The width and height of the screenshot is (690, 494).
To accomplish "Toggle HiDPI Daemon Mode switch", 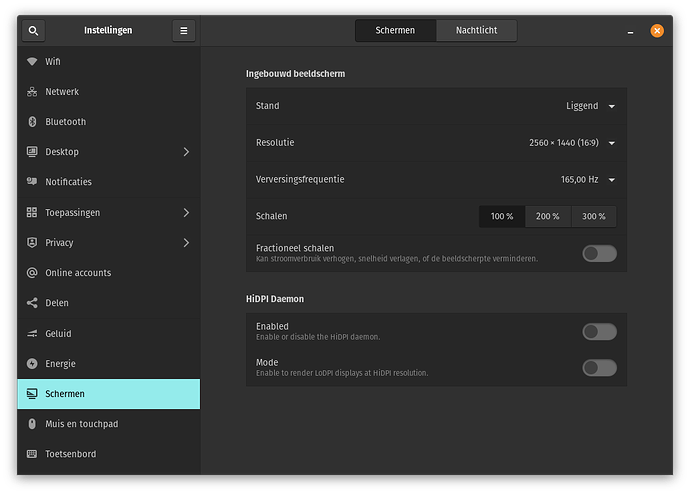I will 599,368.
